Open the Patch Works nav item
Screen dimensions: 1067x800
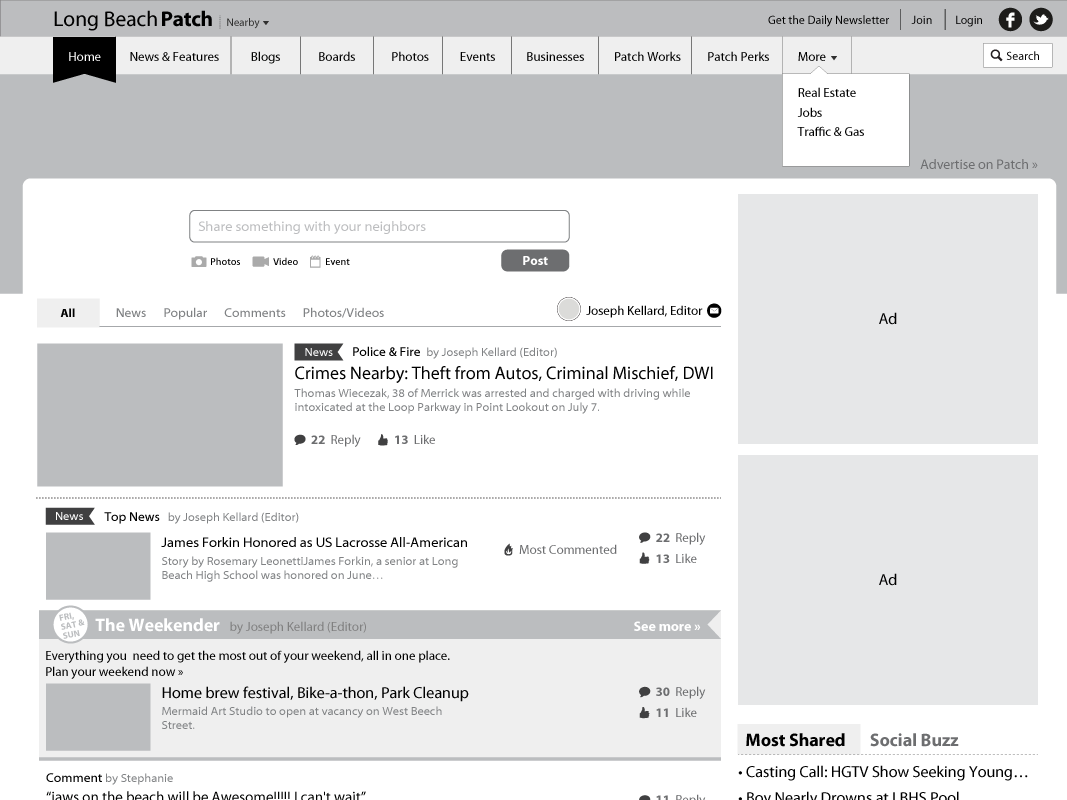click(x=647, y=56)
